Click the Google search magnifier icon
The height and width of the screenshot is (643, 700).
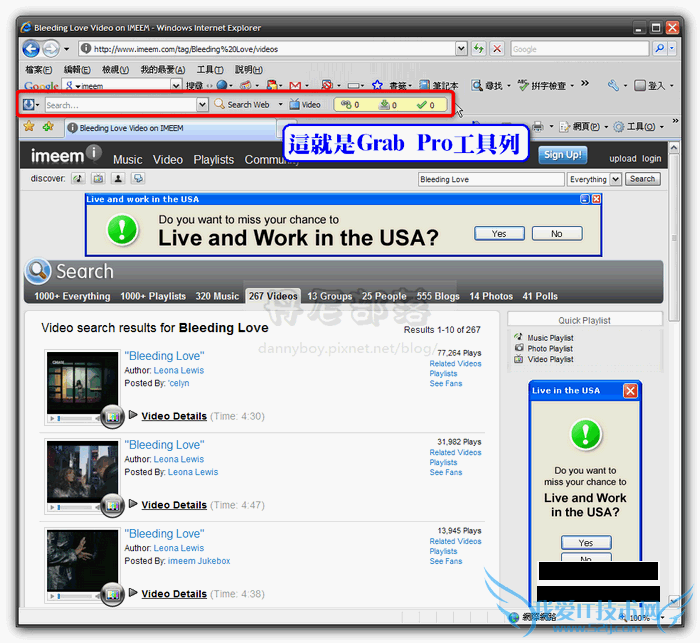(659, 49)
